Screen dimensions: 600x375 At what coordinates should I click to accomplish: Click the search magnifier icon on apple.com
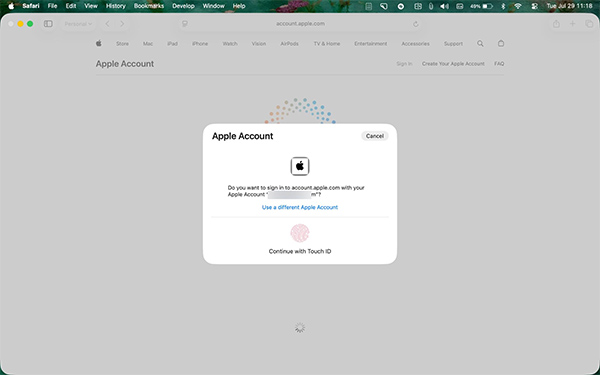coord(480,44)
